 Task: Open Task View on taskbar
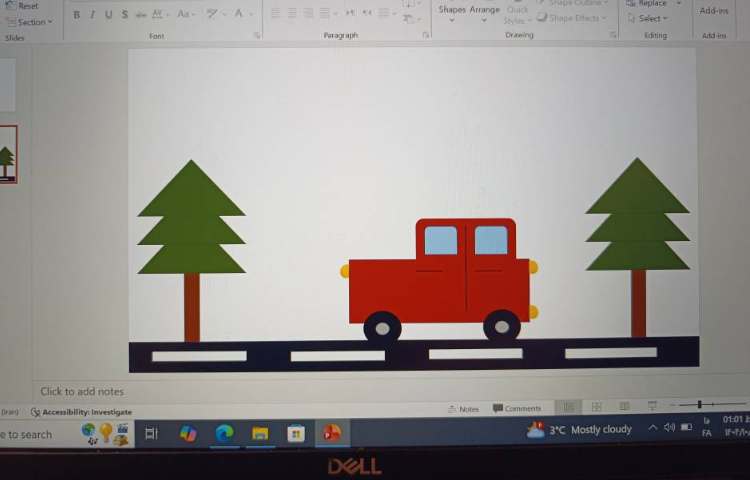pyautogui.click(x=152, y=433)
